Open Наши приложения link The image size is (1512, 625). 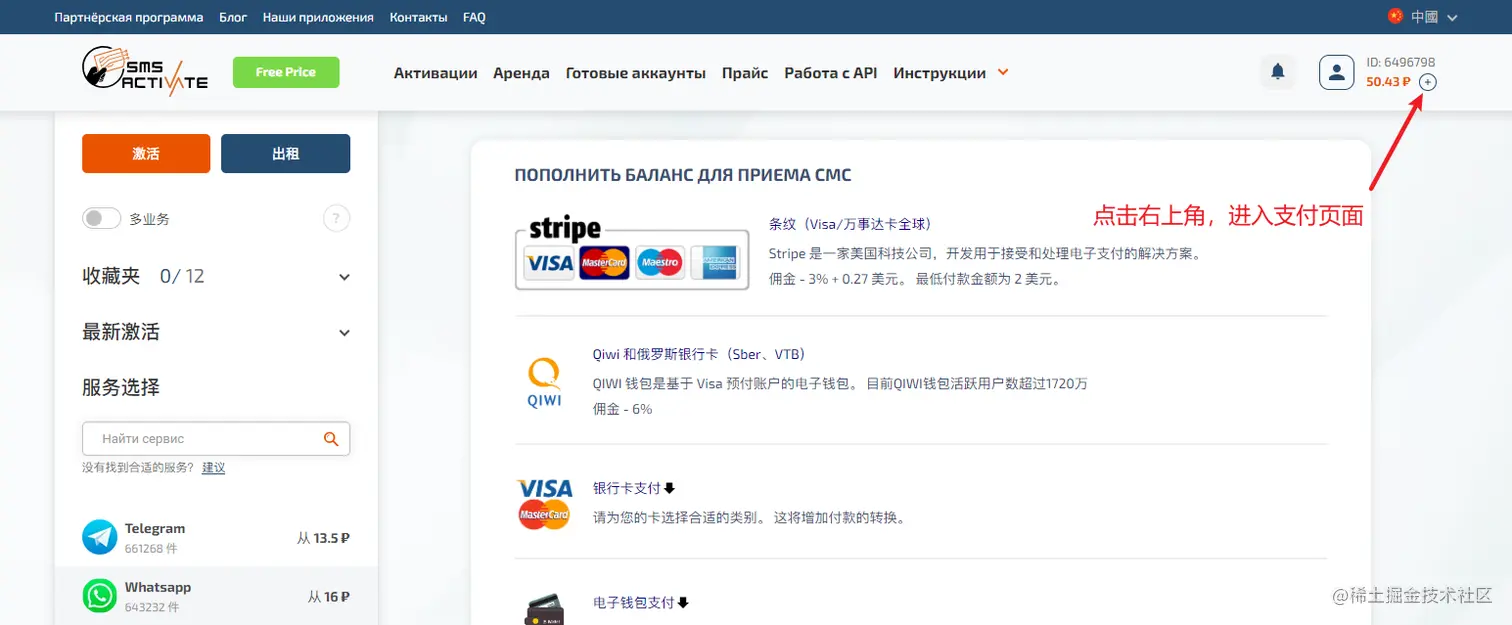318,17
